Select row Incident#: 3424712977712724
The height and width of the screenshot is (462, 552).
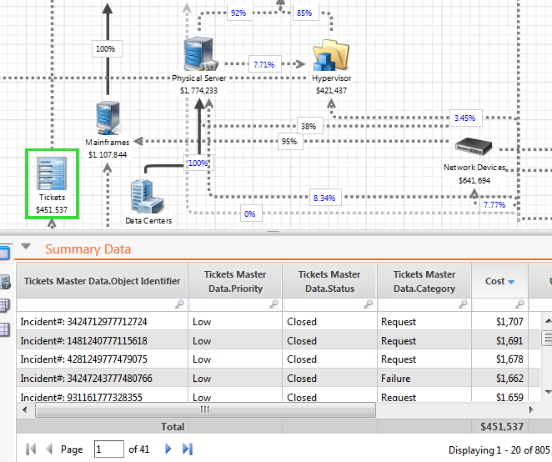pos(278,321)
